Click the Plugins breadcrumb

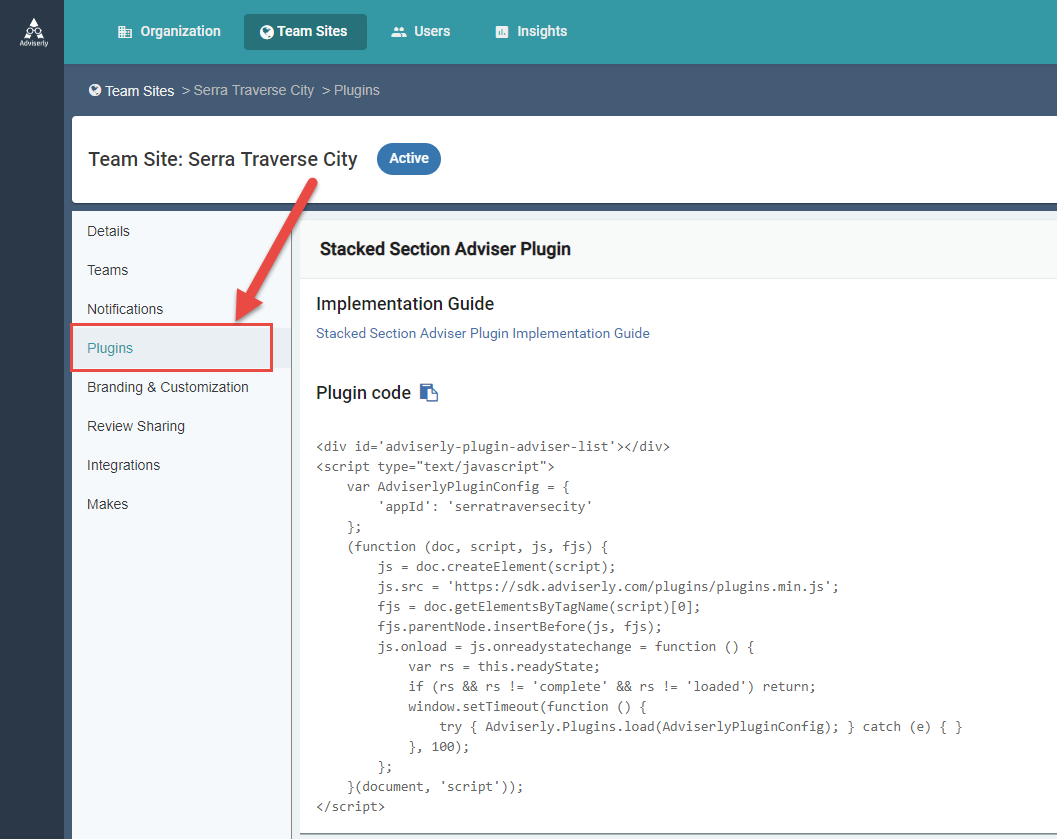tap(357, 90)
